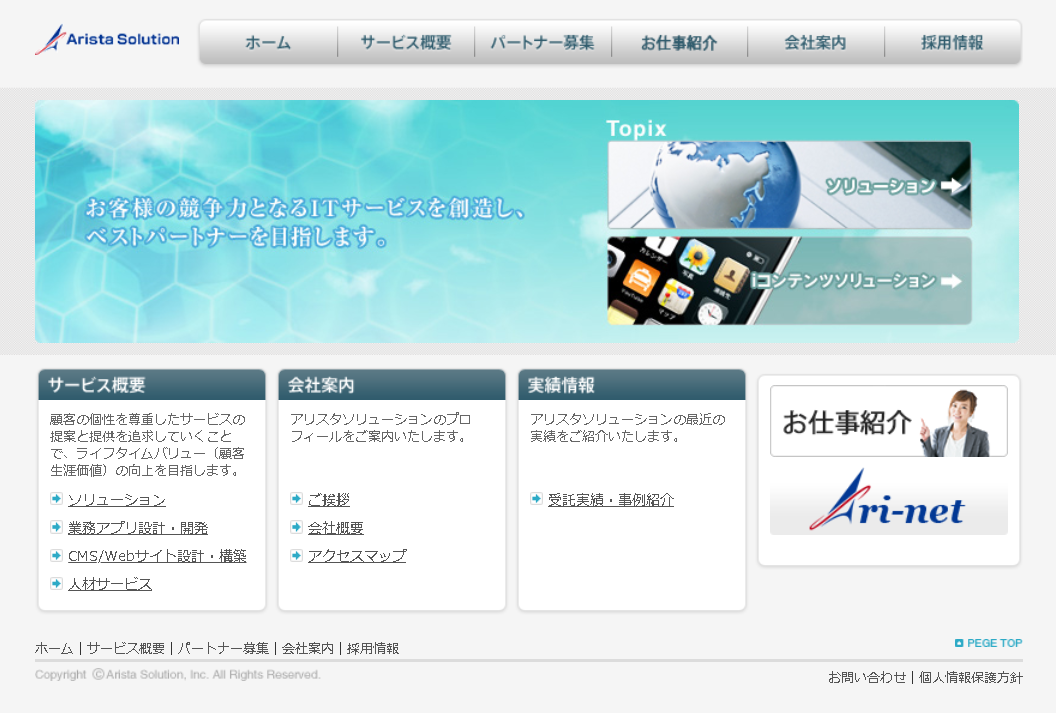Click the Arista Solution logo
The image size is (1056, 713).
tap(107, 38)
